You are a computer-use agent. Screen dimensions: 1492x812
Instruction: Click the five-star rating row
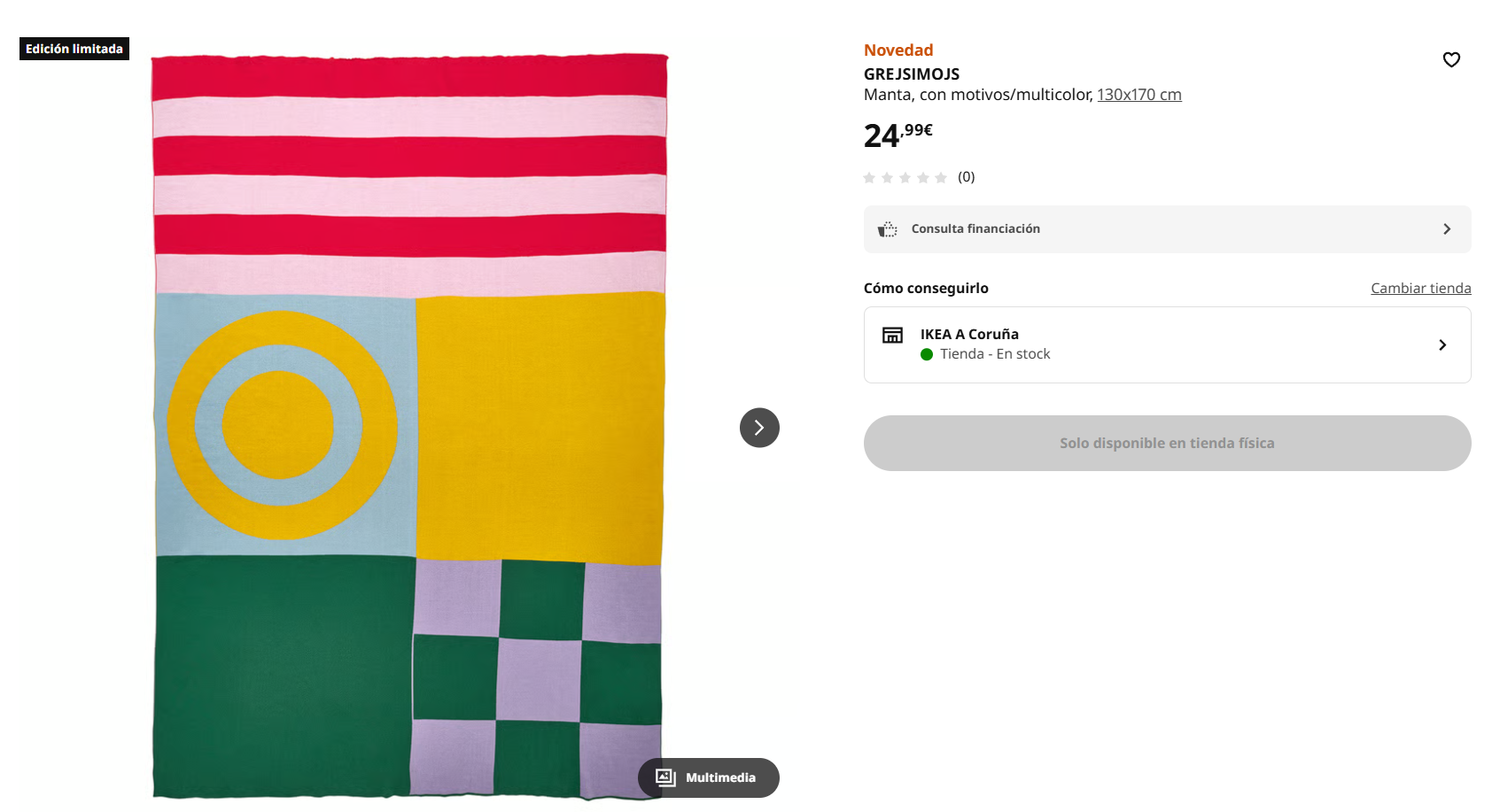[x=905, y=178]
